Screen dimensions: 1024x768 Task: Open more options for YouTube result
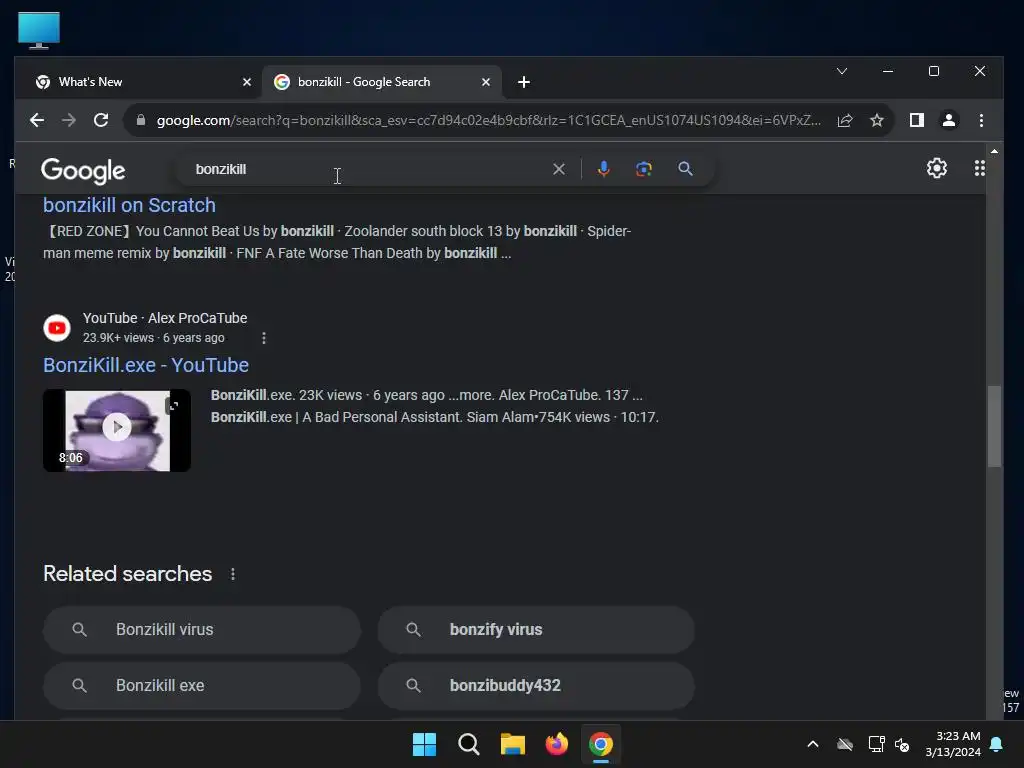tap(264, 338)
